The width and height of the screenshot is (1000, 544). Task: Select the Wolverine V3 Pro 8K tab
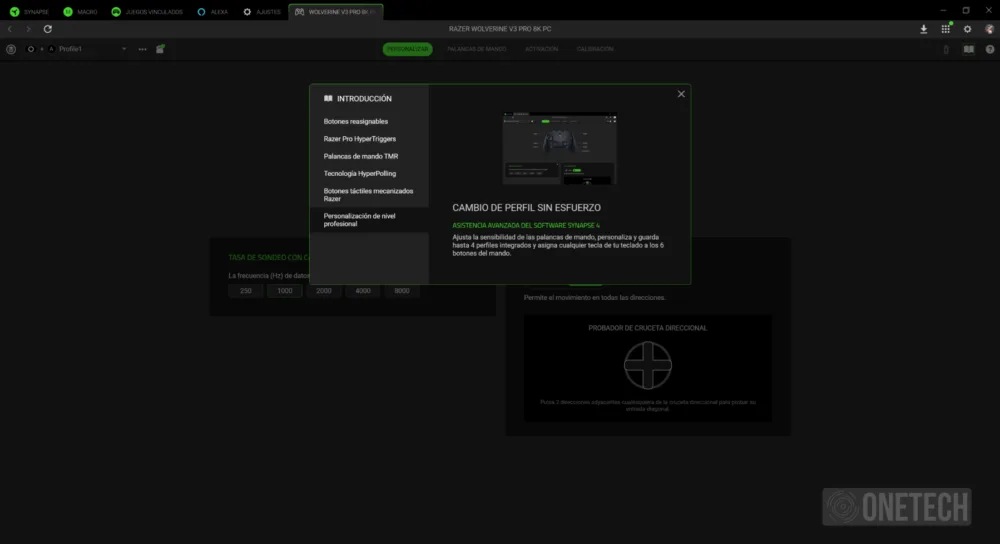(x=335, y=11)
